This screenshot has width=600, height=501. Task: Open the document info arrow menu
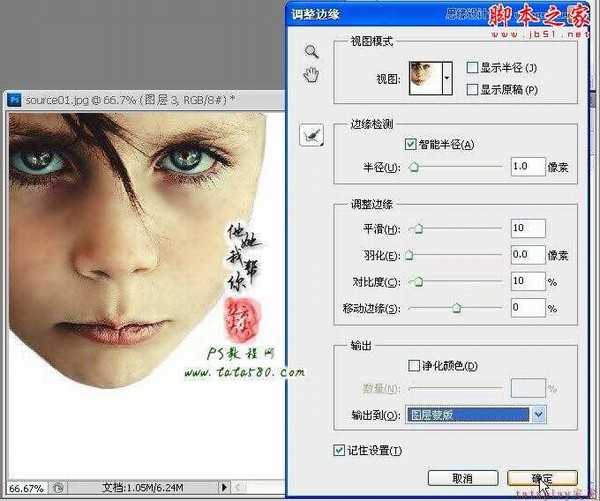(224, 487)
